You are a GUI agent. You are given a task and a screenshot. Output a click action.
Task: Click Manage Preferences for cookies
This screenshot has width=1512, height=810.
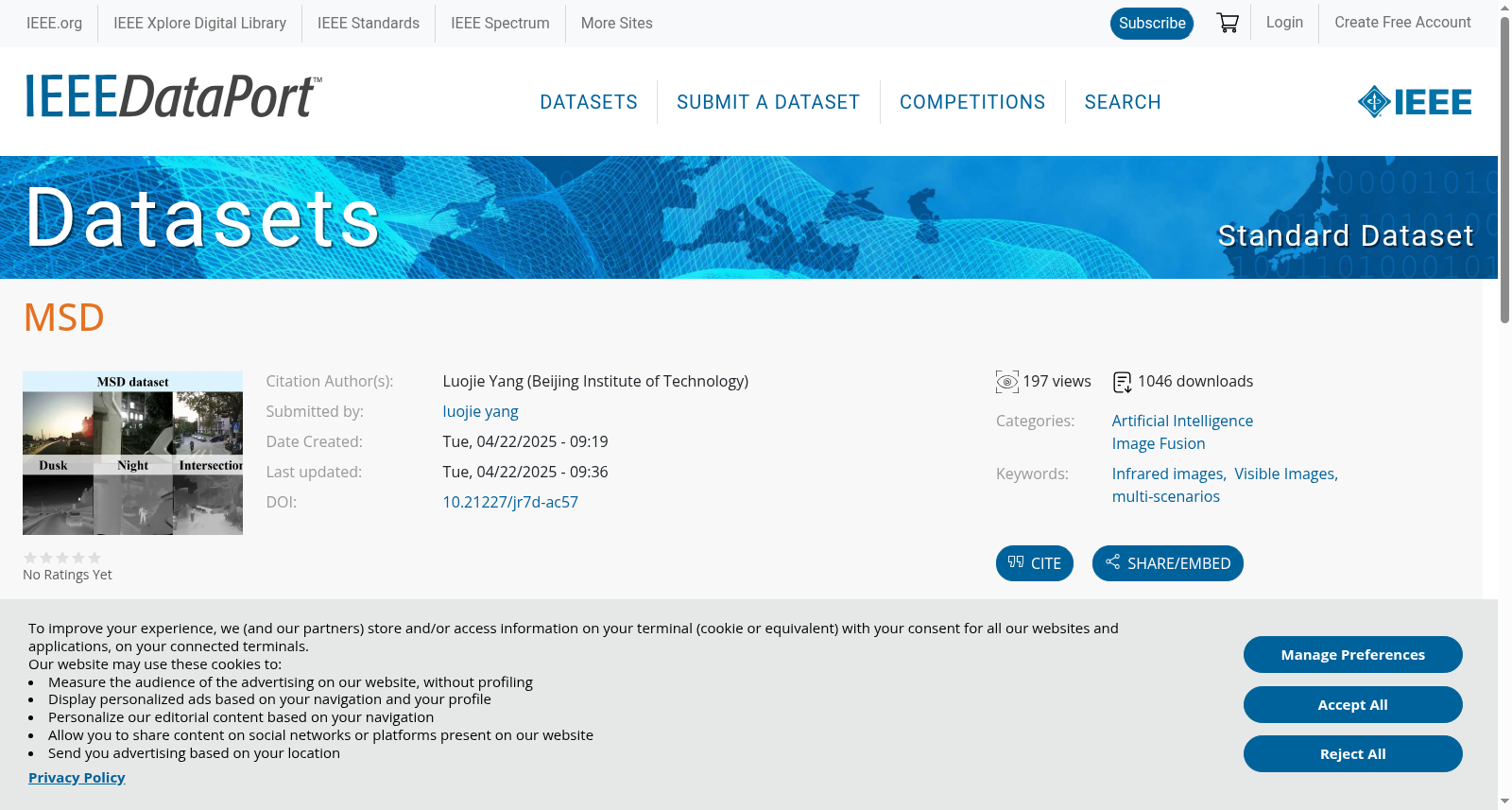tap(1353, 655)
